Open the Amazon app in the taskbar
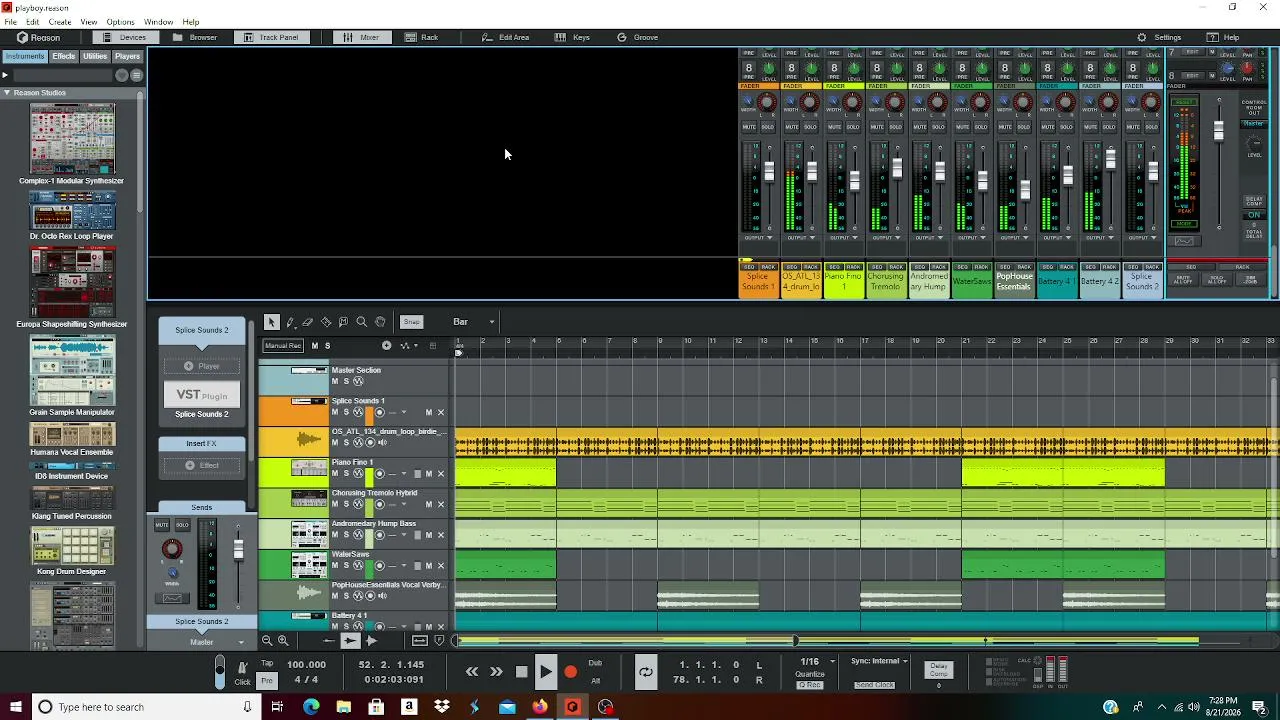 [x=409, y=707]
